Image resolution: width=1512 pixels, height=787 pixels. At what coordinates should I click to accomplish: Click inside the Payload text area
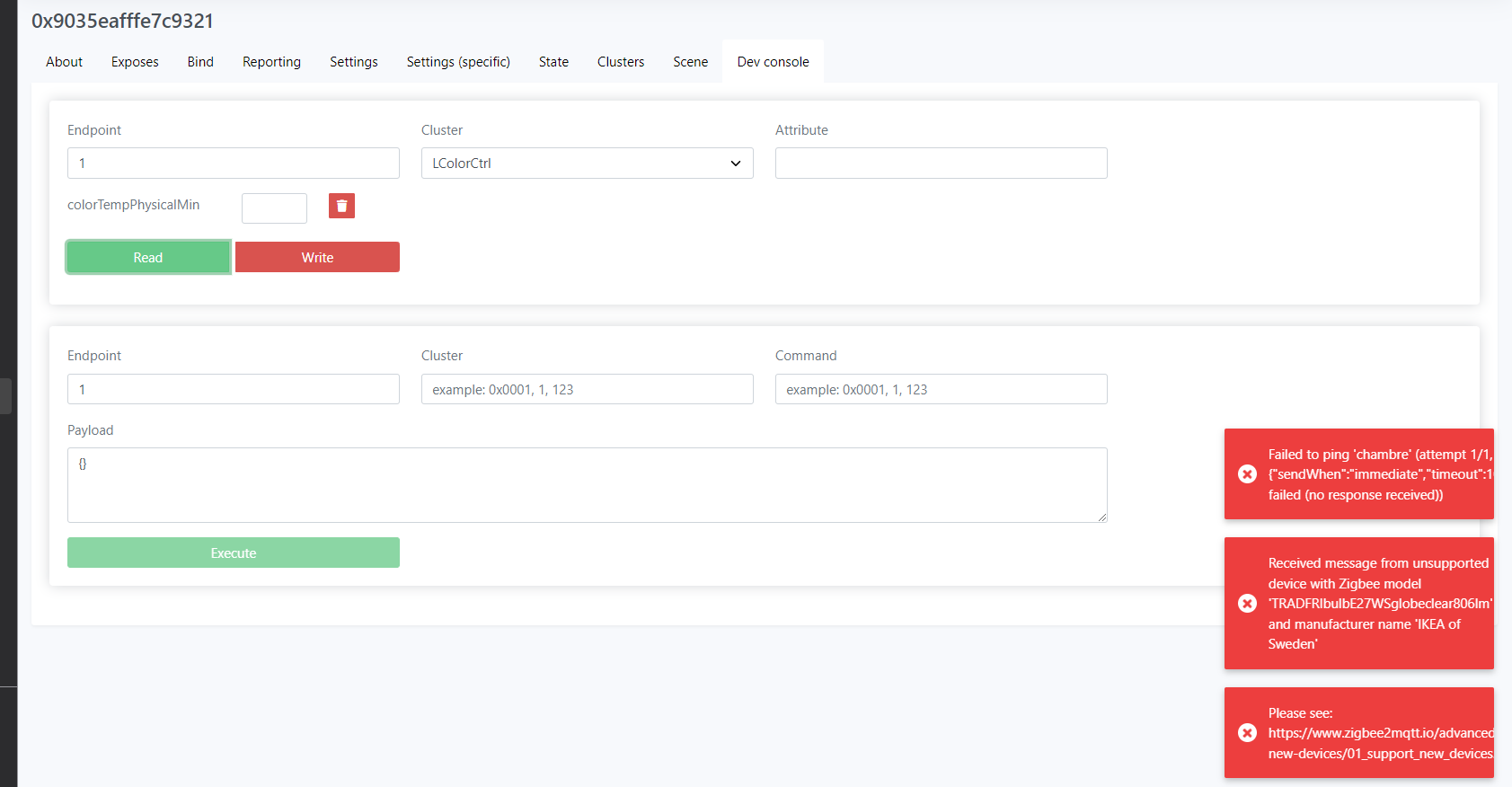coord(587,485)
